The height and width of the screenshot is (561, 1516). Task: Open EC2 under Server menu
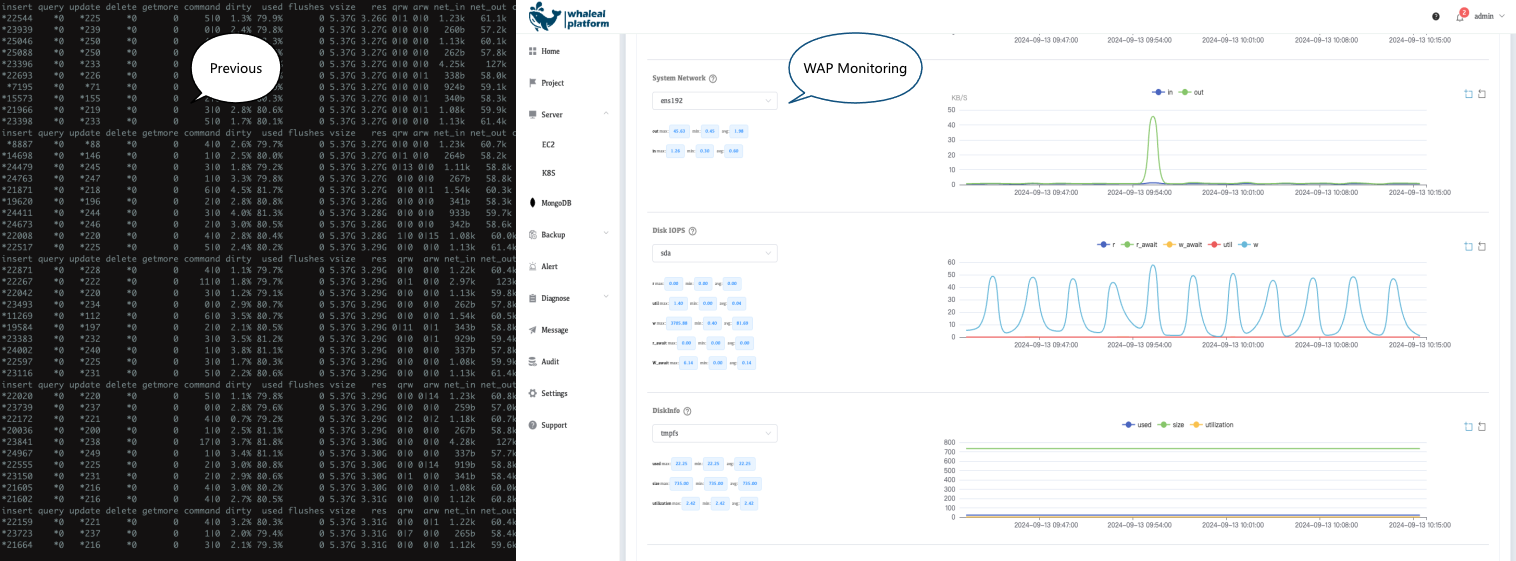(548, 145)
